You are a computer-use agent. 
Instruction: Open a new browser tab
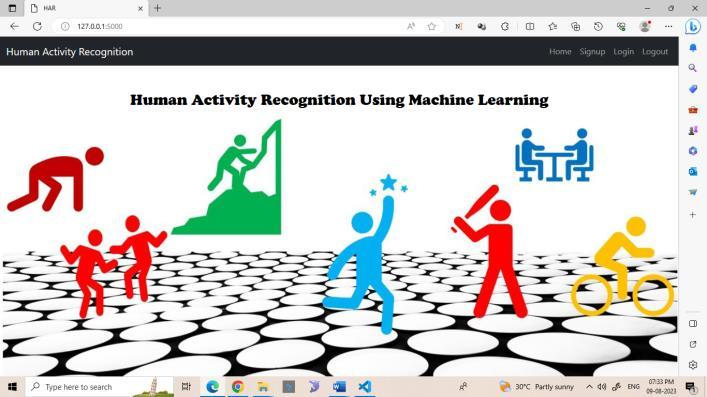(157, 8)
